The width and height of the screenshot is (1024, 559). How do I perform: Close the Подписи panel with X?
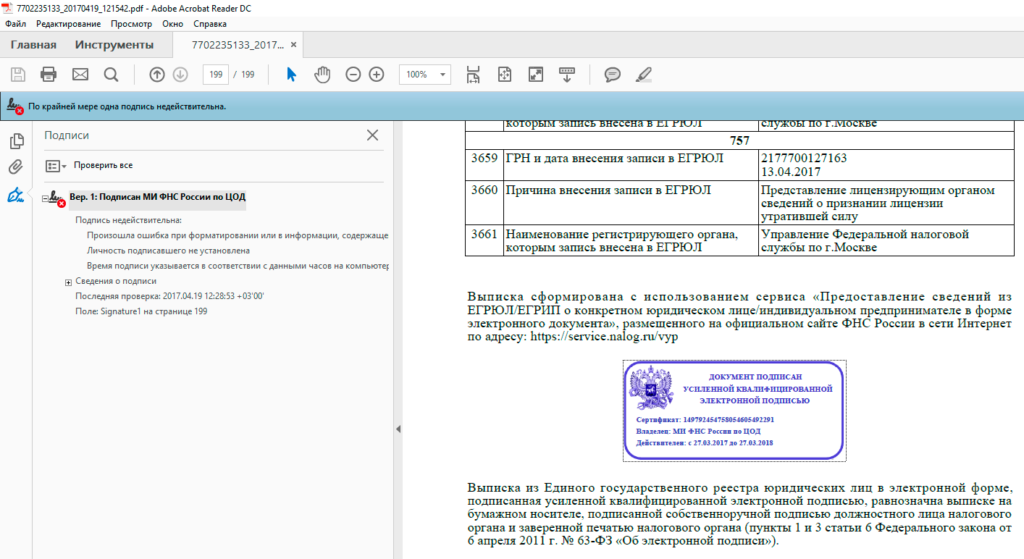[372, 135]
